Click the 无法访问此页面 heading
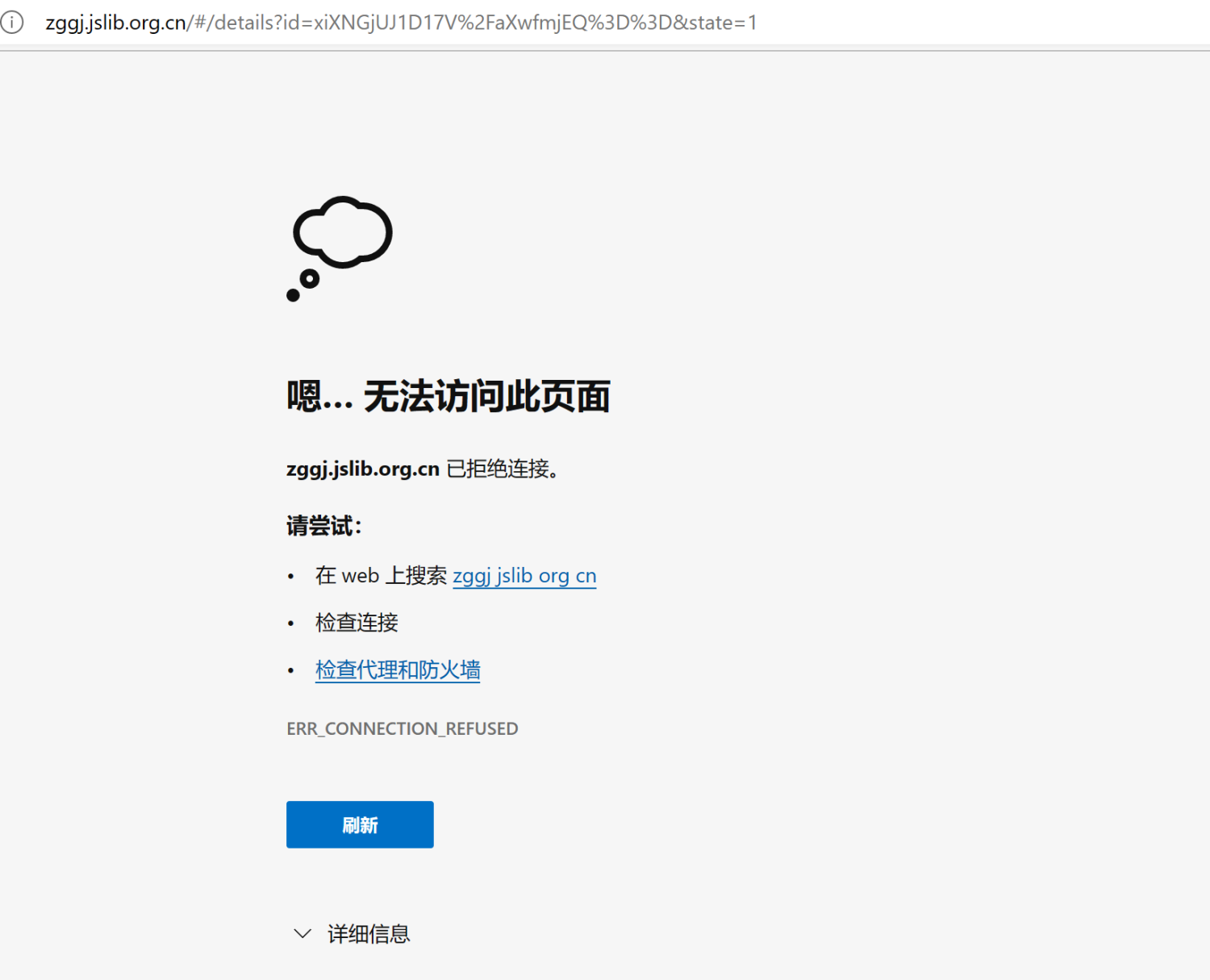 (486, 397)
